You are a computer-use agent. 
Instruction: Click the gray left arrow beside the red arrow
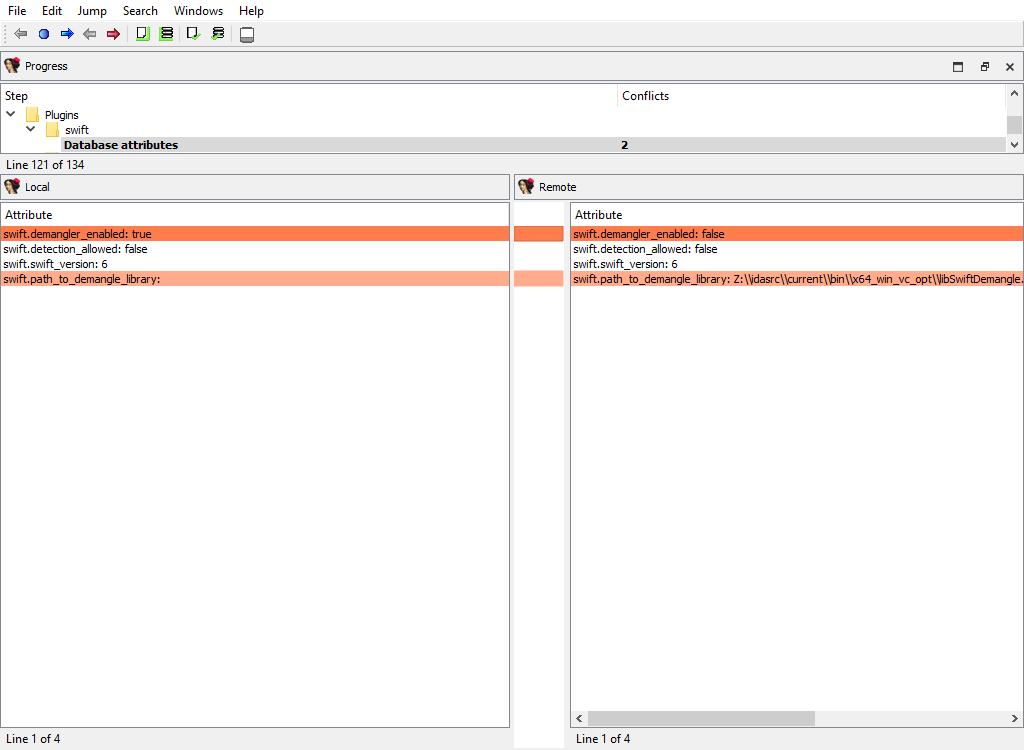click(90, 34)
